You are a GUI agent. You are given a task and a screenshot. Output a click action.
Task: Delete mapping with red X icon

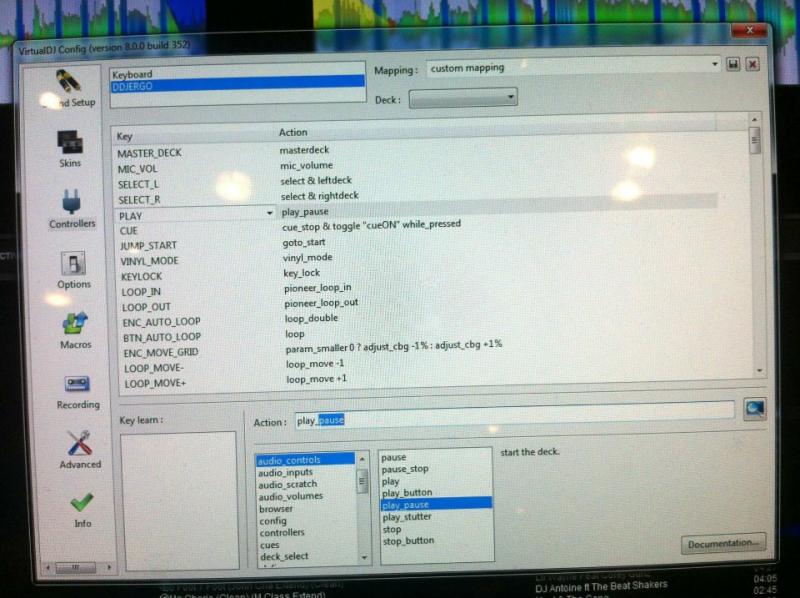click(x=753, y=64)
